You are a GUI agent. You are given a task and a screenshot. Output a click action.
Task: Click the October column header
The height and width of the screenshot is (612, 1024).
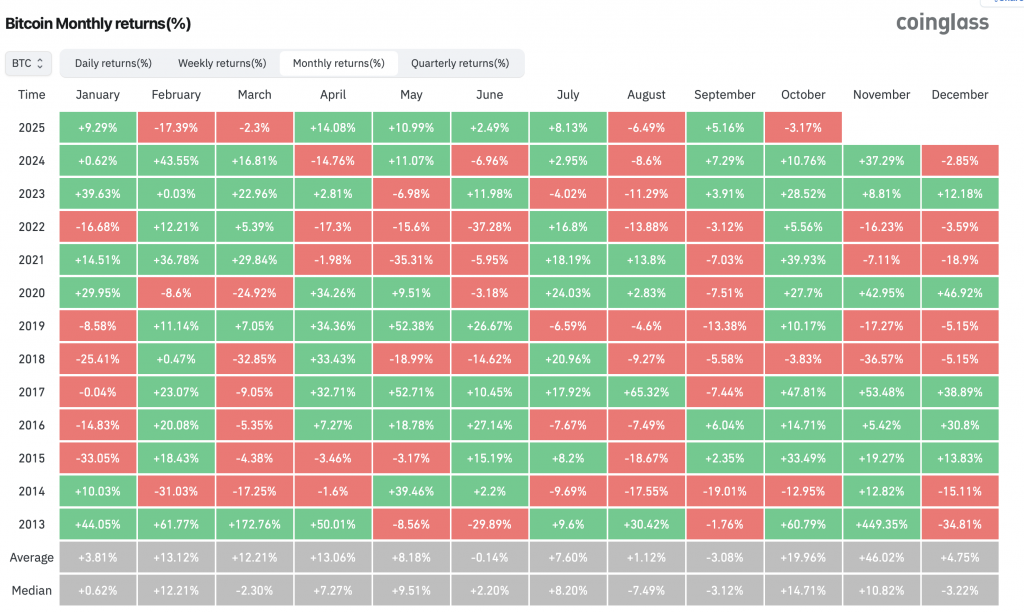point(803,95)
